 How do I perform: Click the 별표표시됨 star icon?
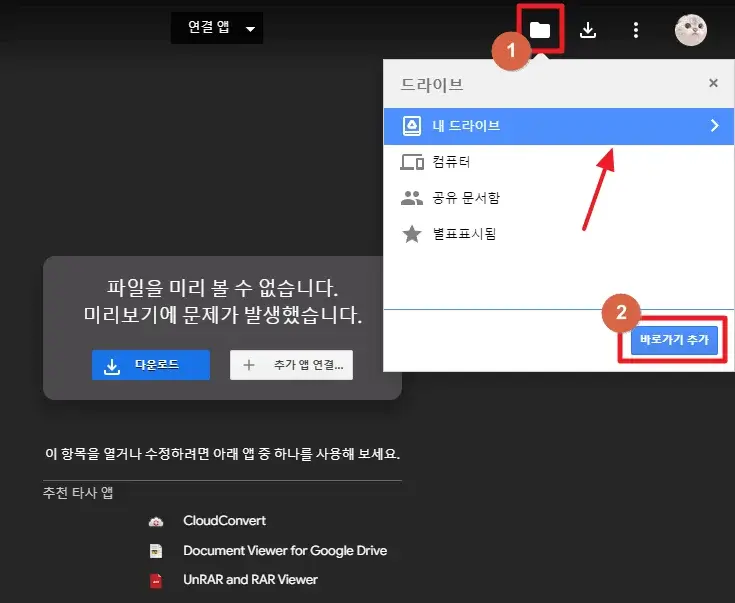[412, 234]
